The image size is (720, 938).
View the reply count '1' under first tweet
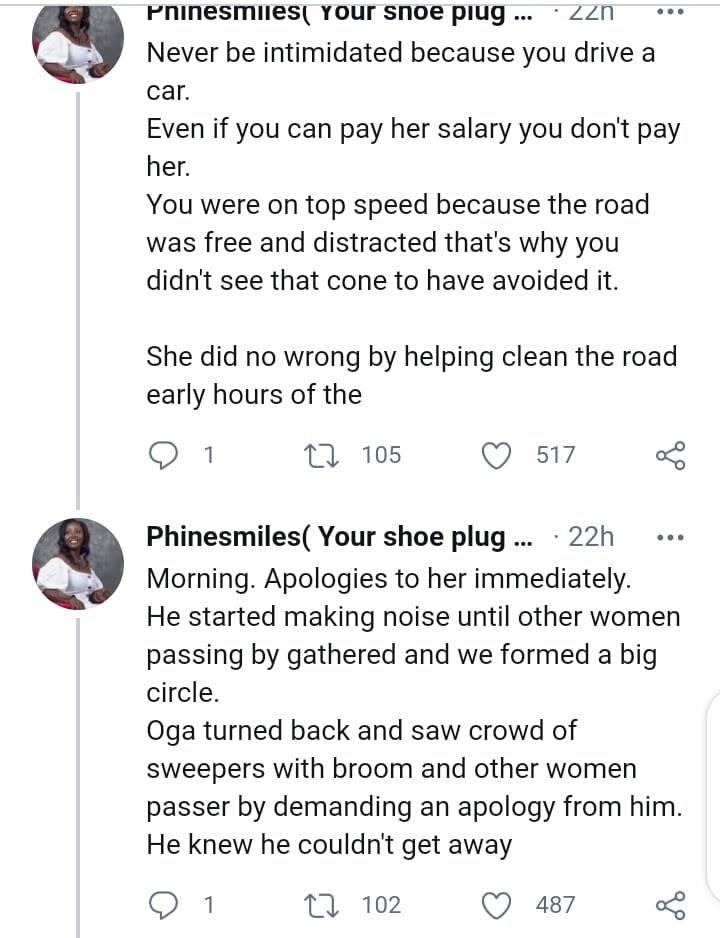192,455
